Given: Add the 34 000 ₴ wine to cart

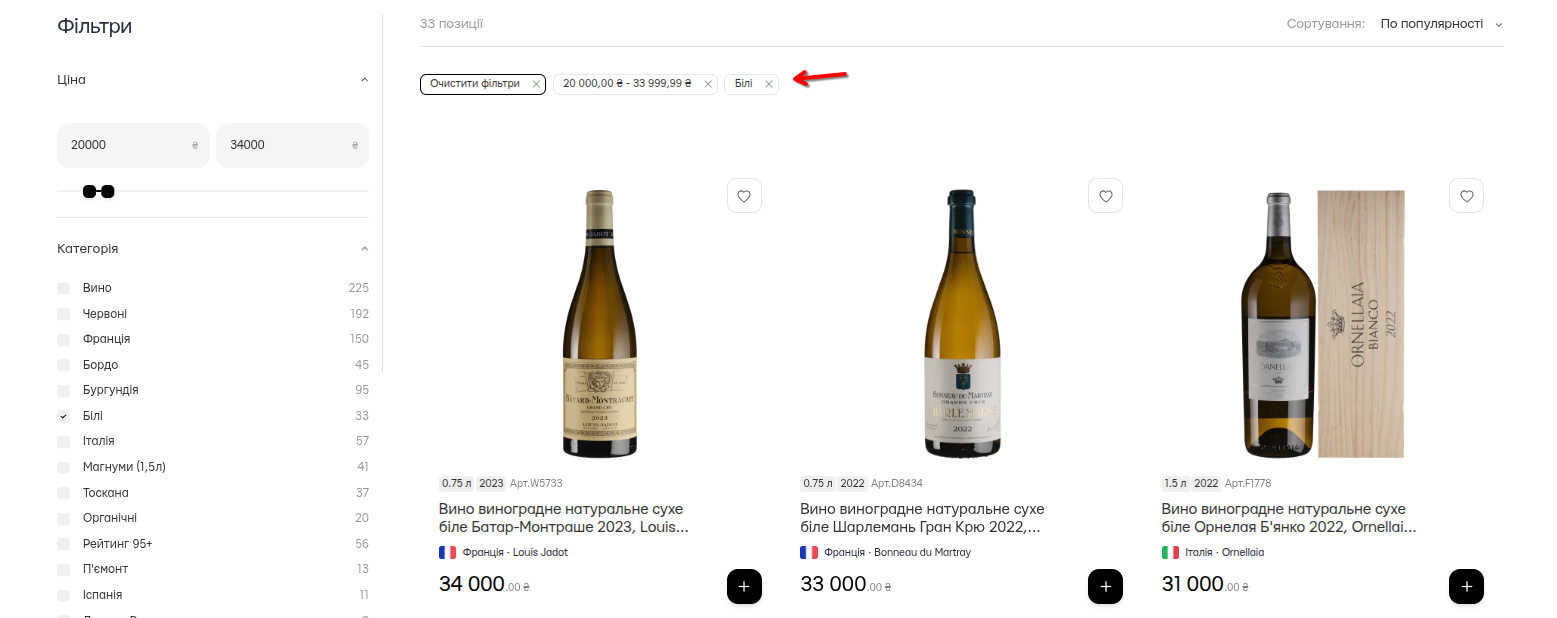Looking at the screenshot, I should [744, 587].
